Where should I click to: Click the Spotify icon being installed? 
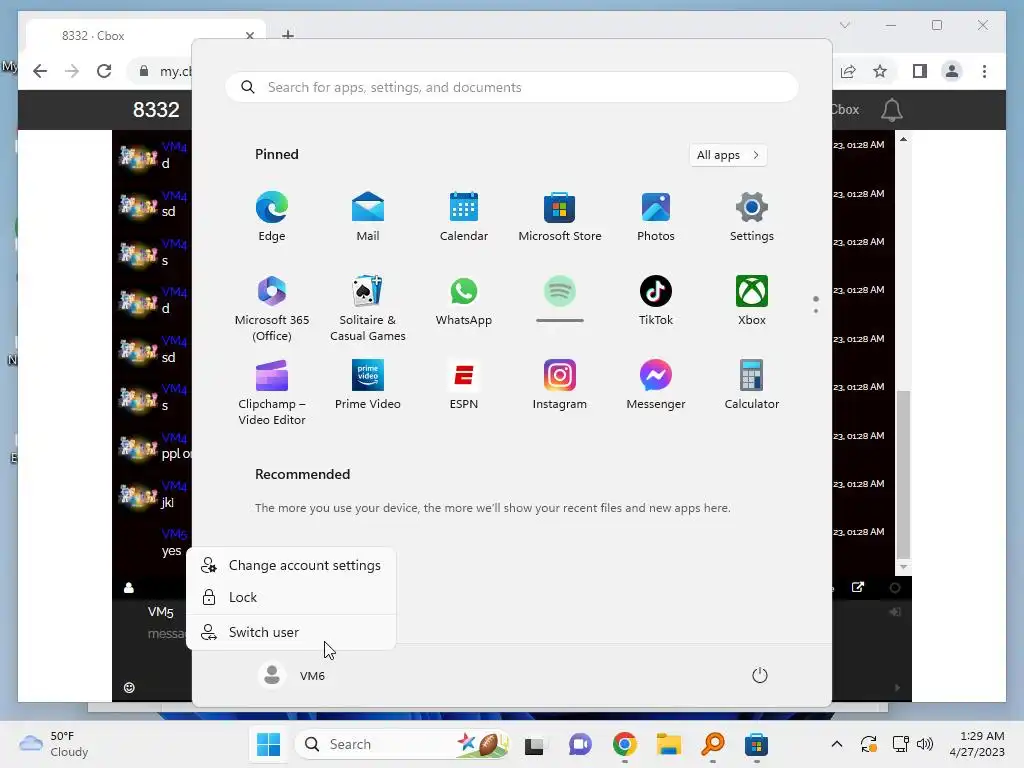tap(560, 292)
